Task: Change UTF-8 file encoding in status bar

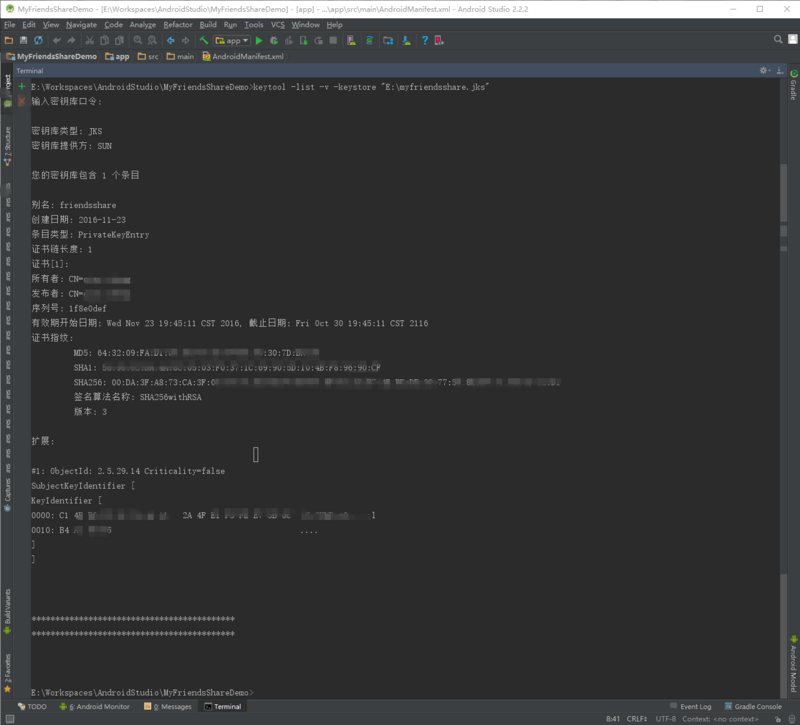Action: (x=666, y=719)
